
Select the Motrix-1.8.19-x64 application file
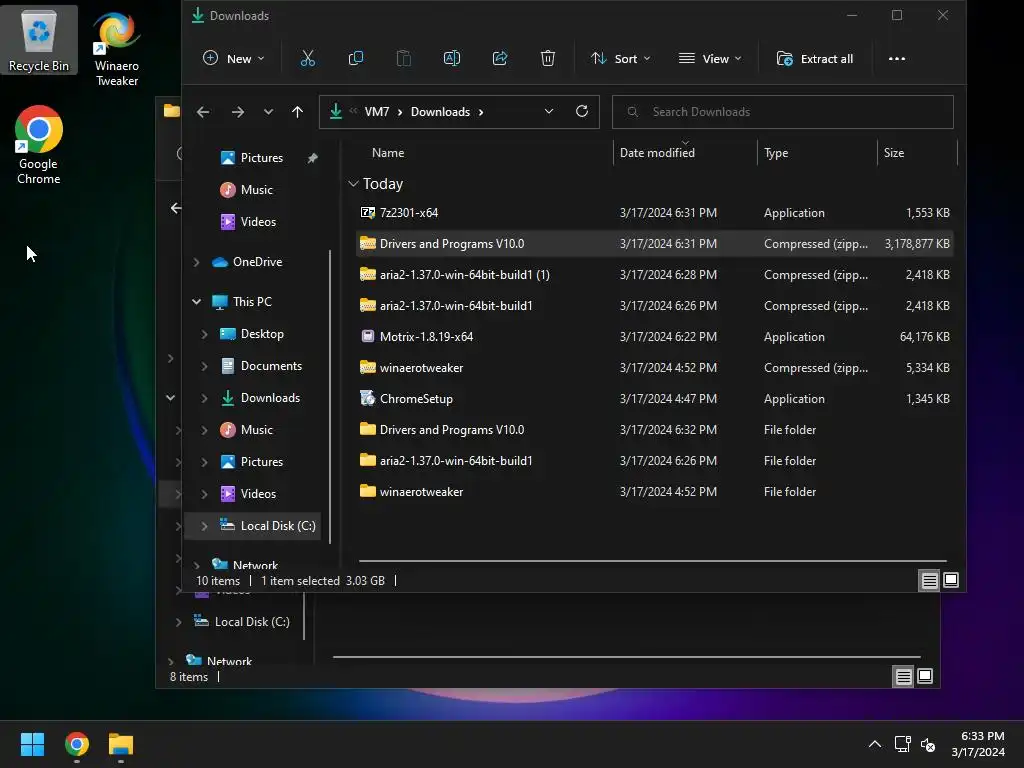click(426, 337)
